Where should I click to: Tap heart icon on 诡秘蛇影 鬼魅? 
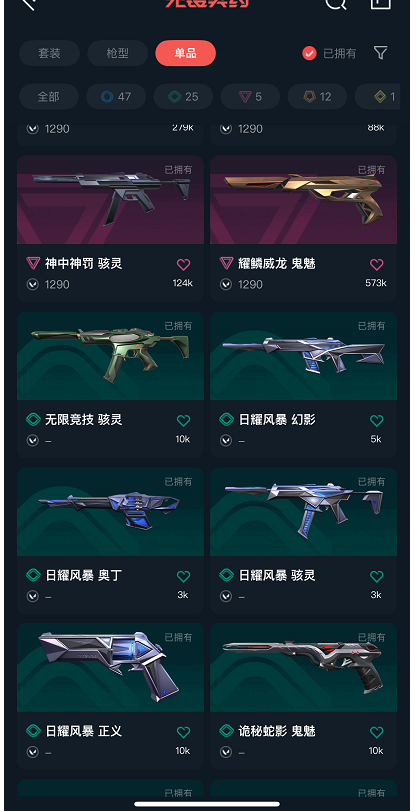pyautogui.click(x=377, y=732)
